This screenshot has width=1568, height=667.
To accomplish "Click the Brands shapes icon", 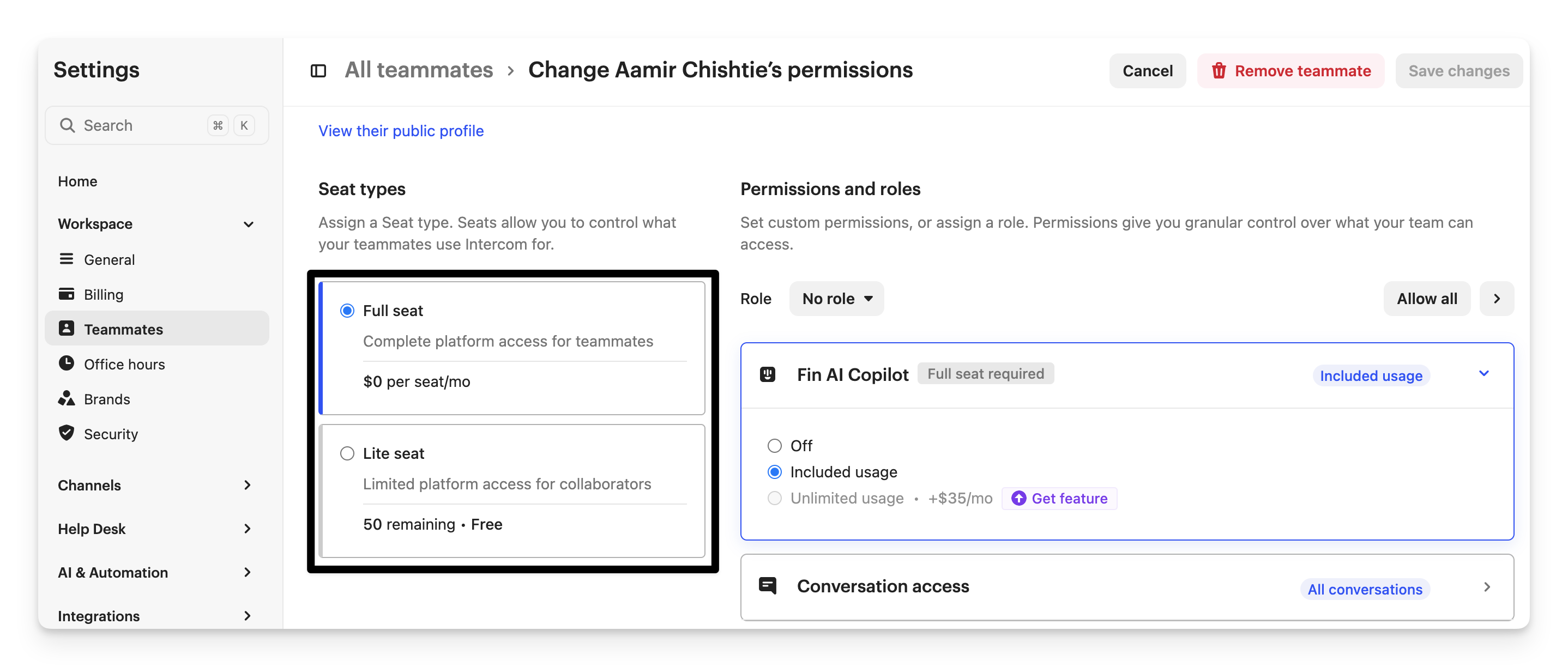I will click(x=67, y=398).
